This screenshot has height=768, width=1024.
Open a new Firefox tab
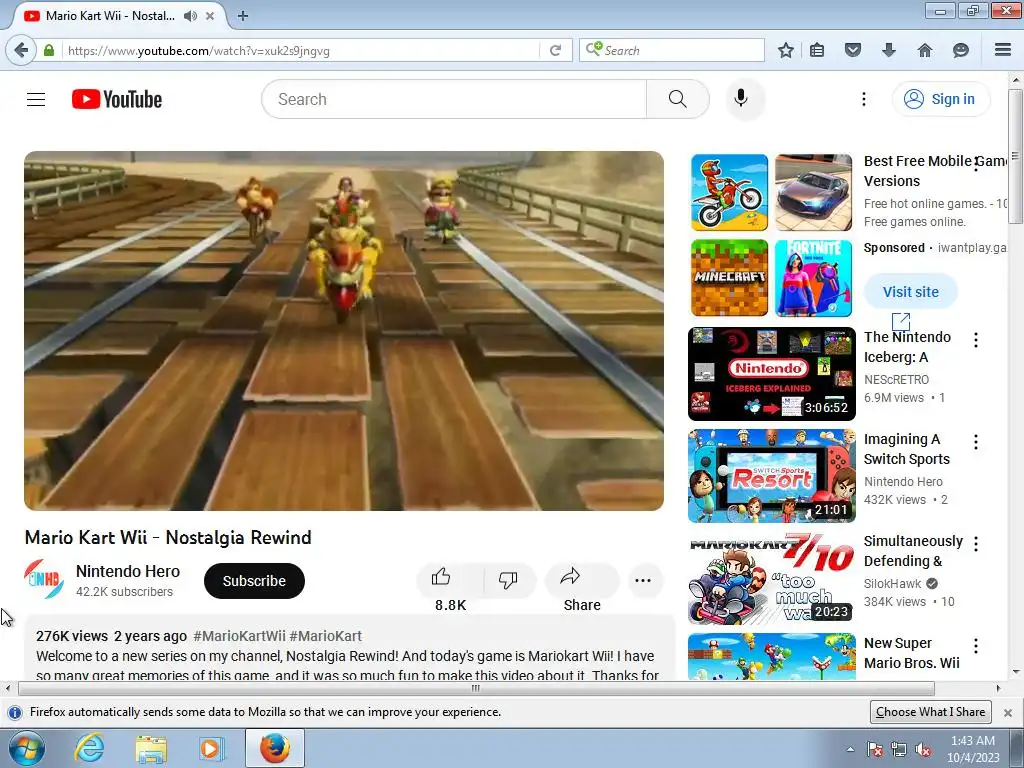coord(243,16)
